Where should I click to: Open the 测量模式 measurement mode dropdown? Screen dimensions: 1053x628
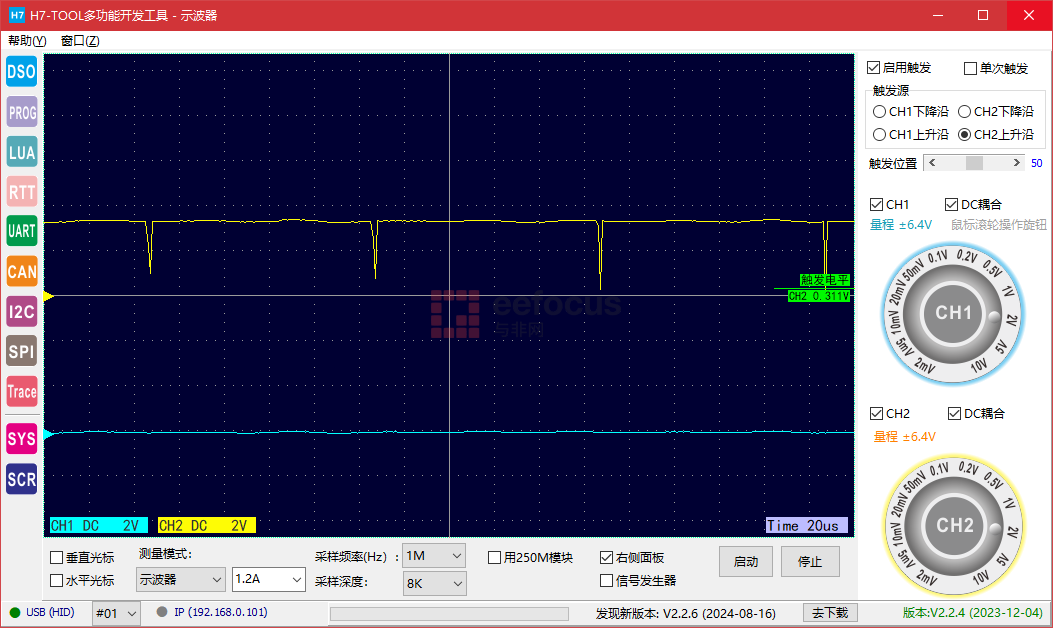(180, 580)
